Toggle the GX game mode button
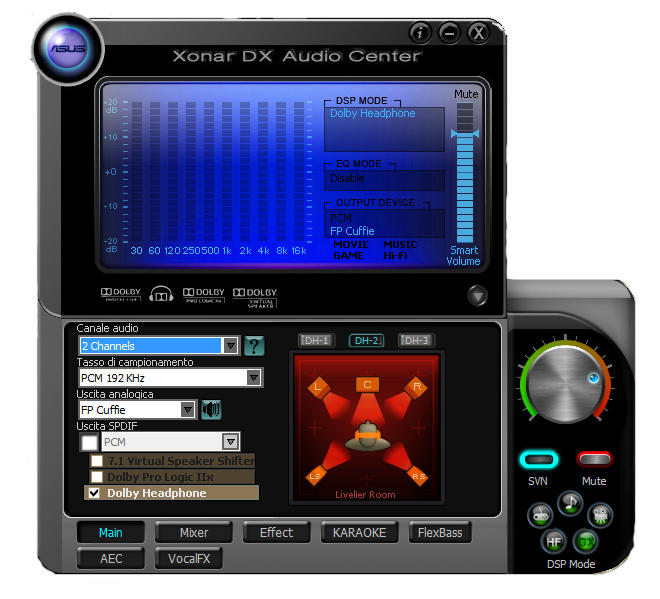 [x=586, y=542]
